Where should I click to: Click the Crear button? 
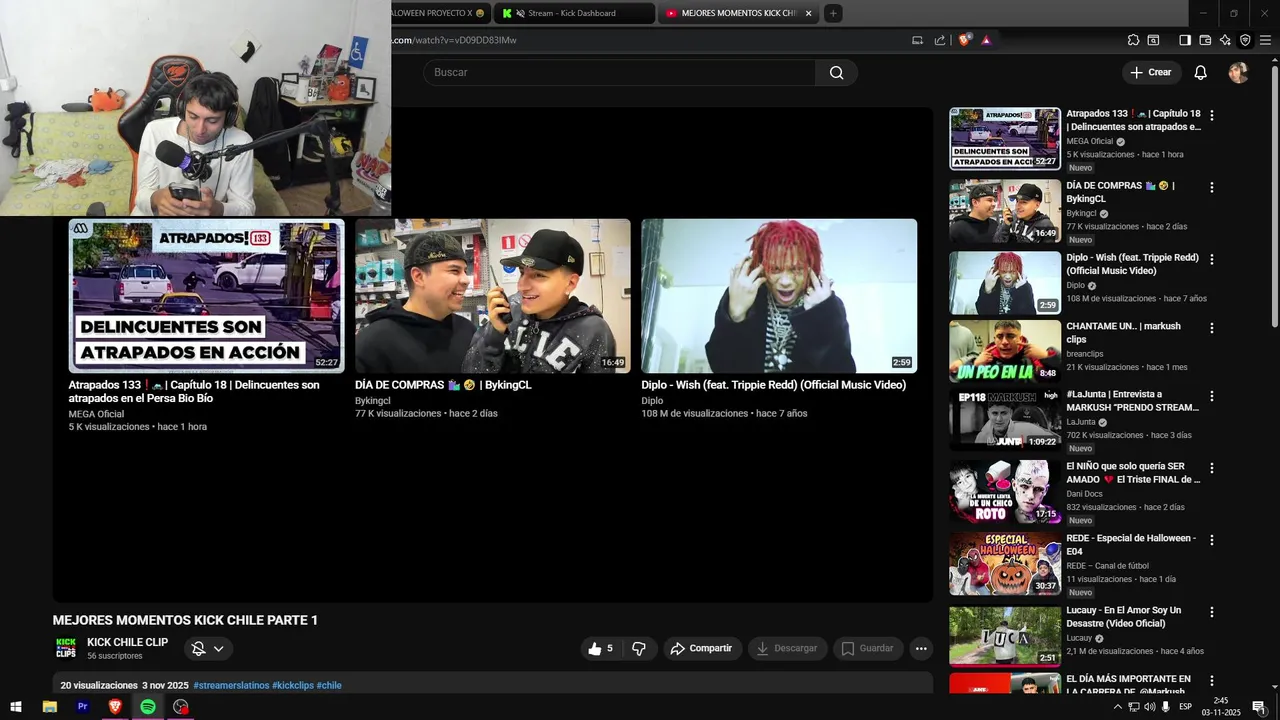click(x=1151, y=72)
